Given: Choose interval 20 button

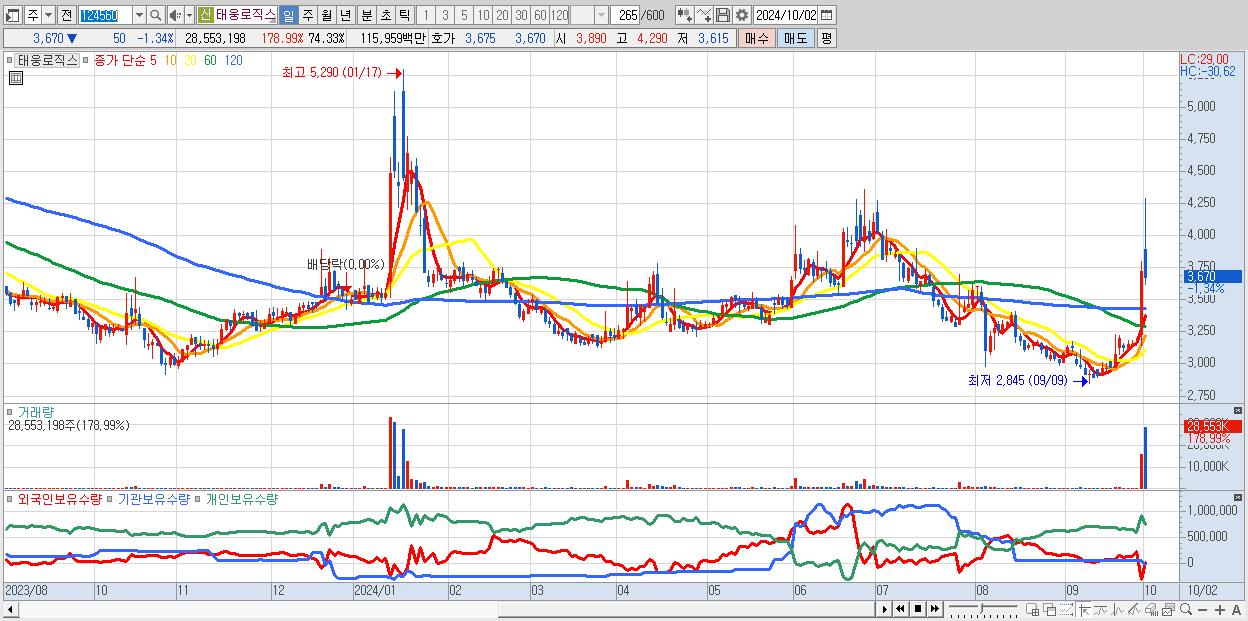Looking at the screenshot, I should point(502,15).
